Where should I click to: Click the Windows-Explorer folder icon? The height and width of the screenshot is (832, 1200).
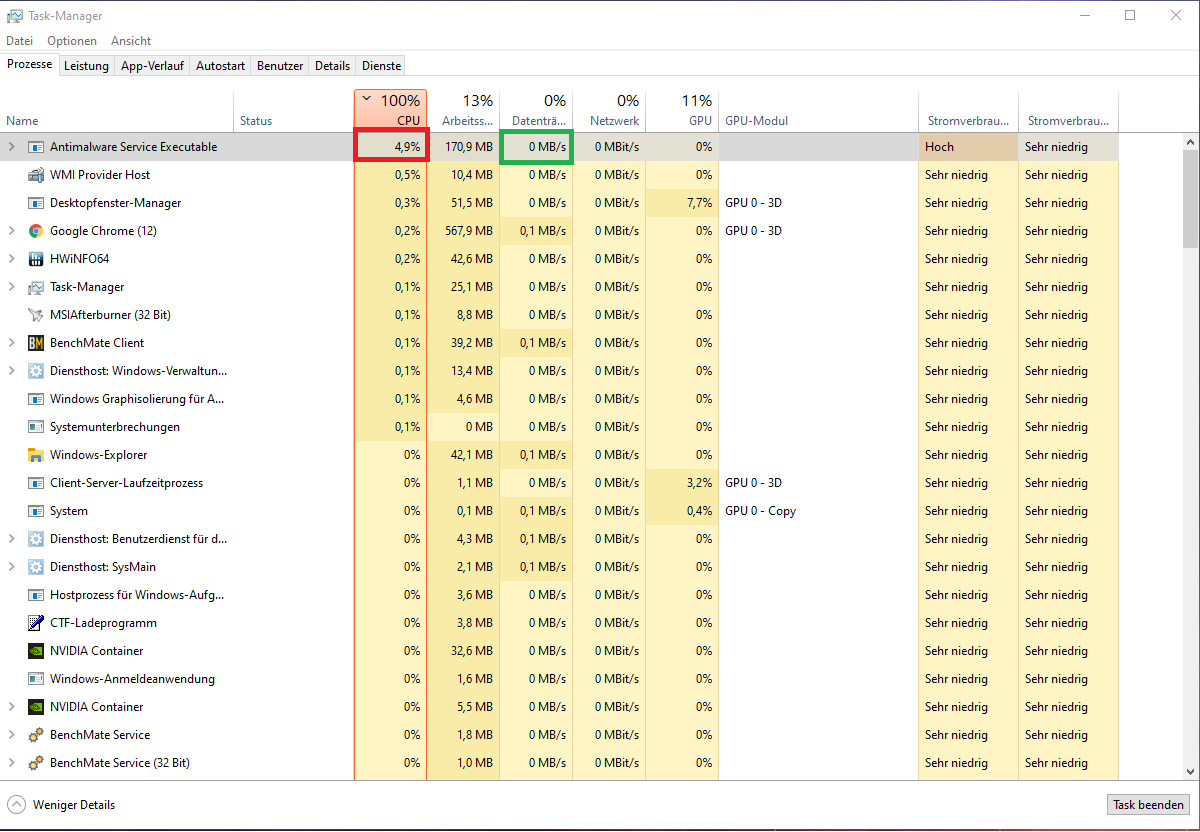click(36, 455)
